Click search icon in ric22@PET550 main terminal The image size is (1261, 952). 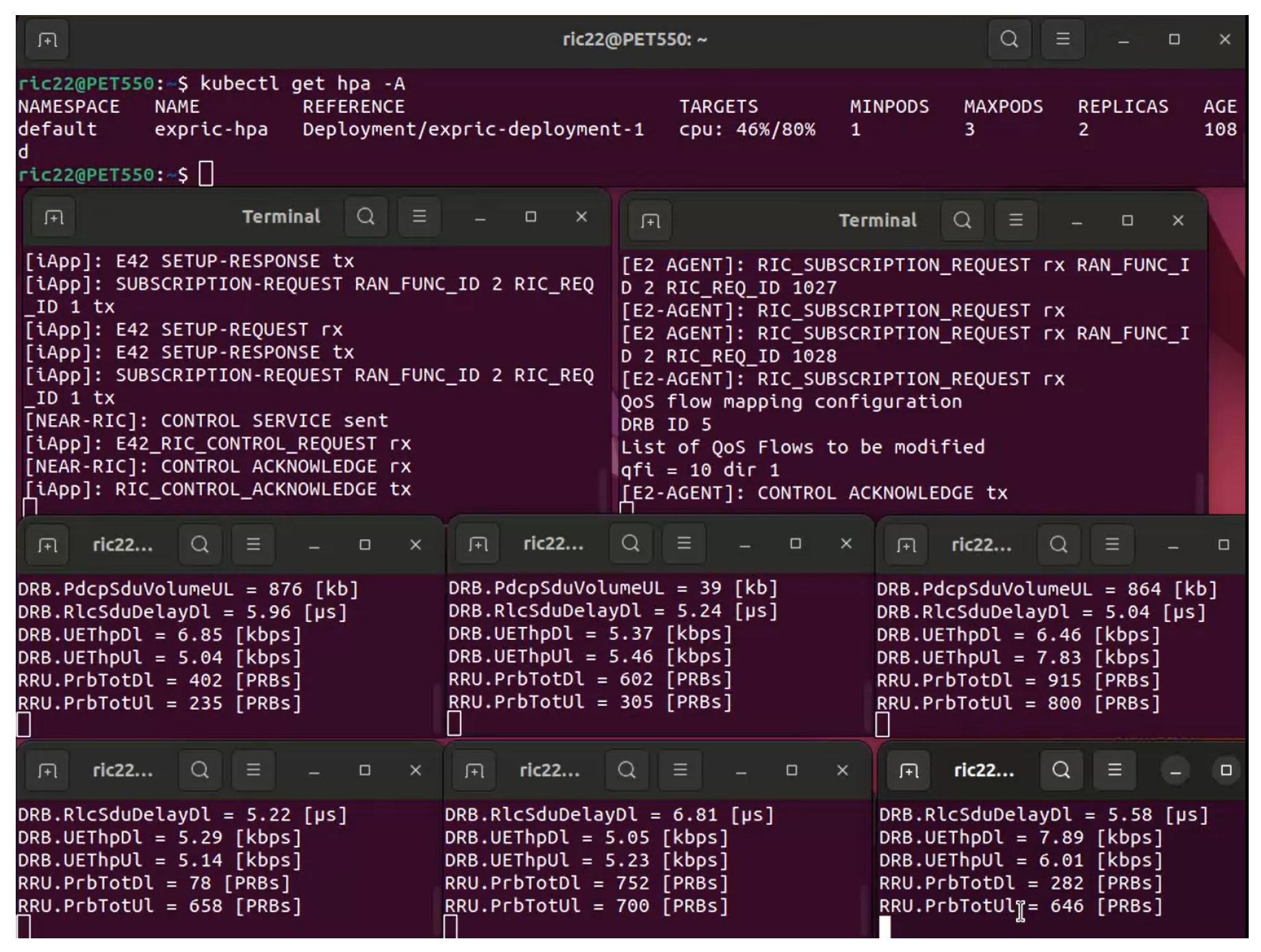pyautogui.click(x=1009, y=39)
